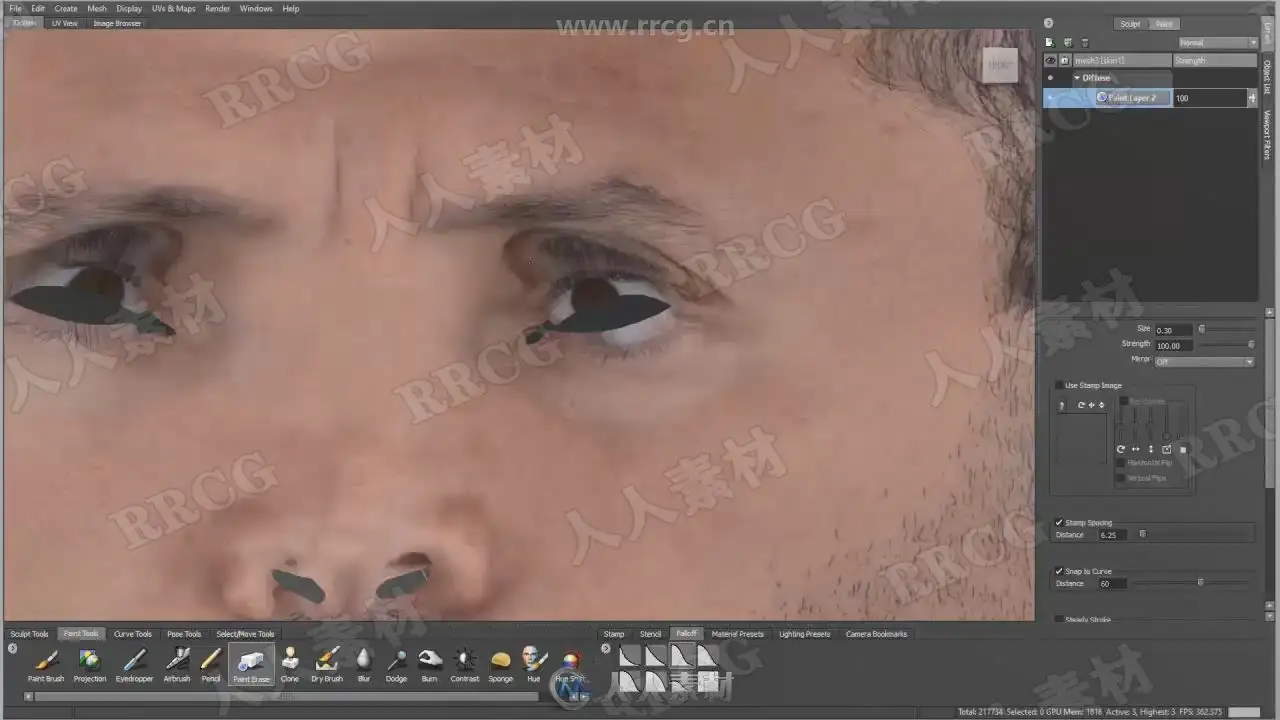The width and height of the screenshot is (1280, 720).
Task: Switch to the UV View tab
Action: 64,23
